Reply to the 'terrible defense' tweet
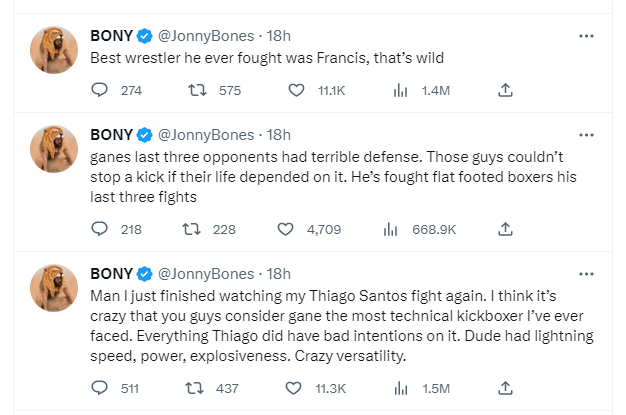626x415 pixels. coord(99,229)
